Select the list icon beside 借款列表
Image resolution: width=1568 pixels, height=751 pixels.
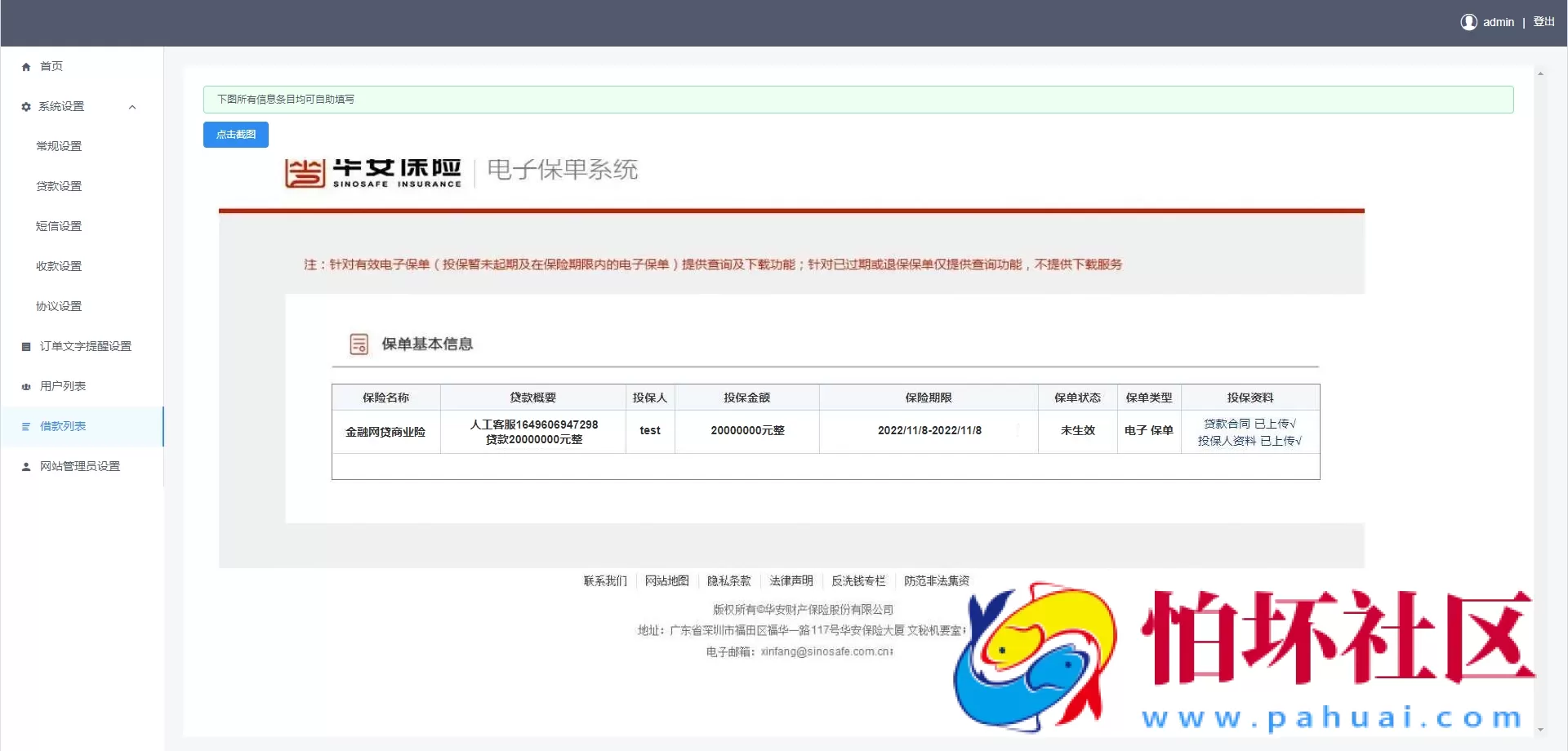pos(25,426)
